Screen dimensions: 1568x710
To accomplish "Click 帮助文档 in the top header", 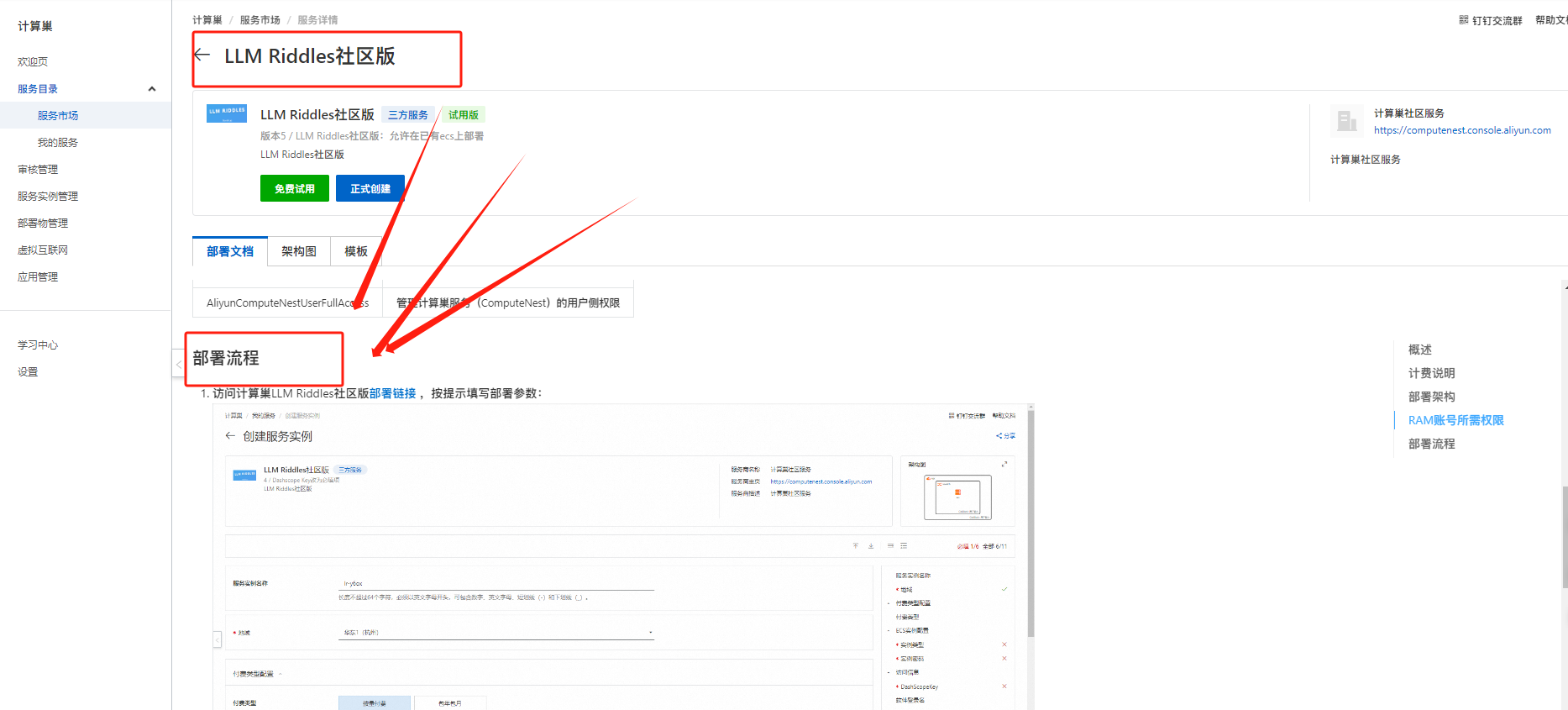I will point(1551,20).
